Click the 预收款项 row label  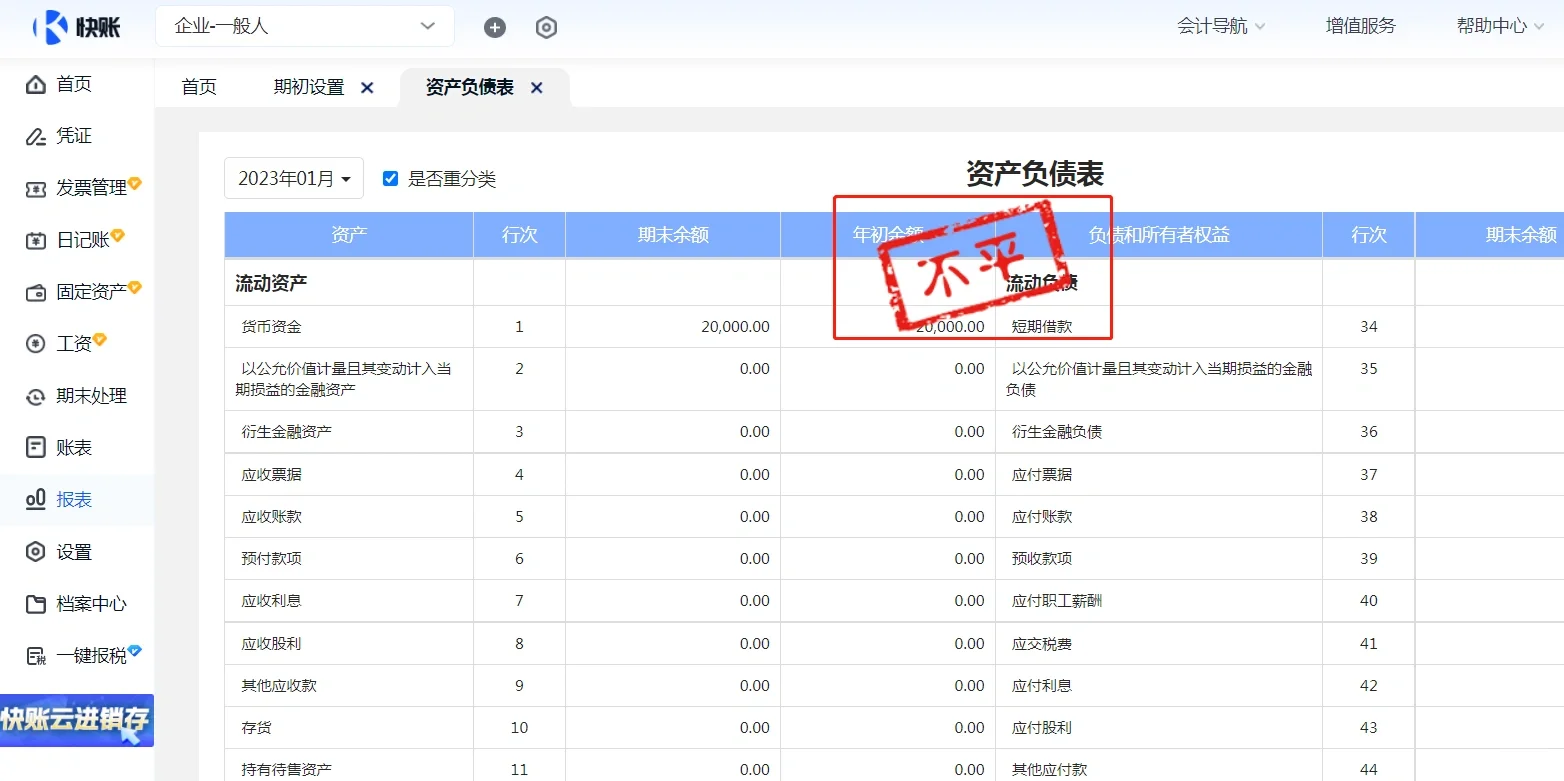click(1042, 559)
